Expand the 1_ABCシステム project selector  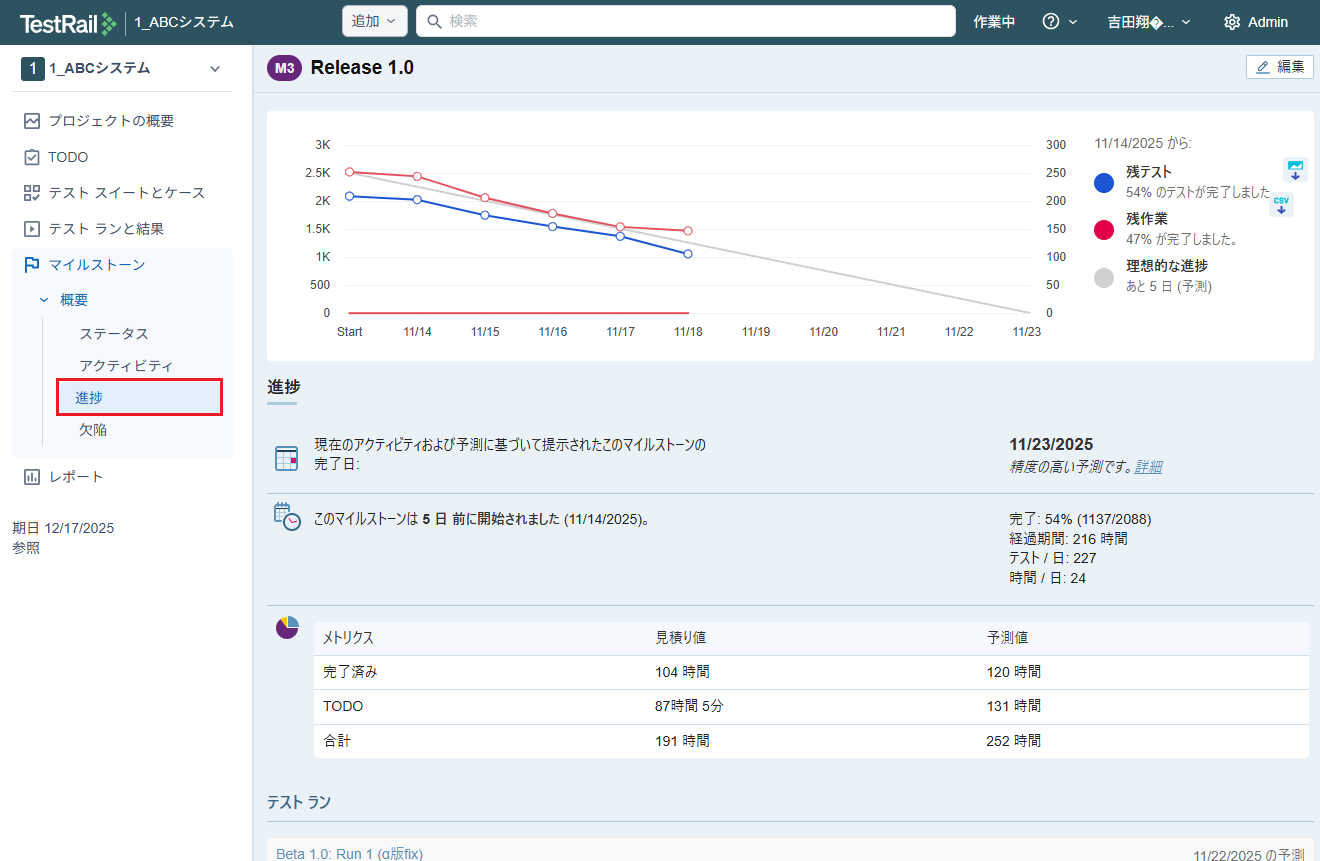tap(214, 69)
